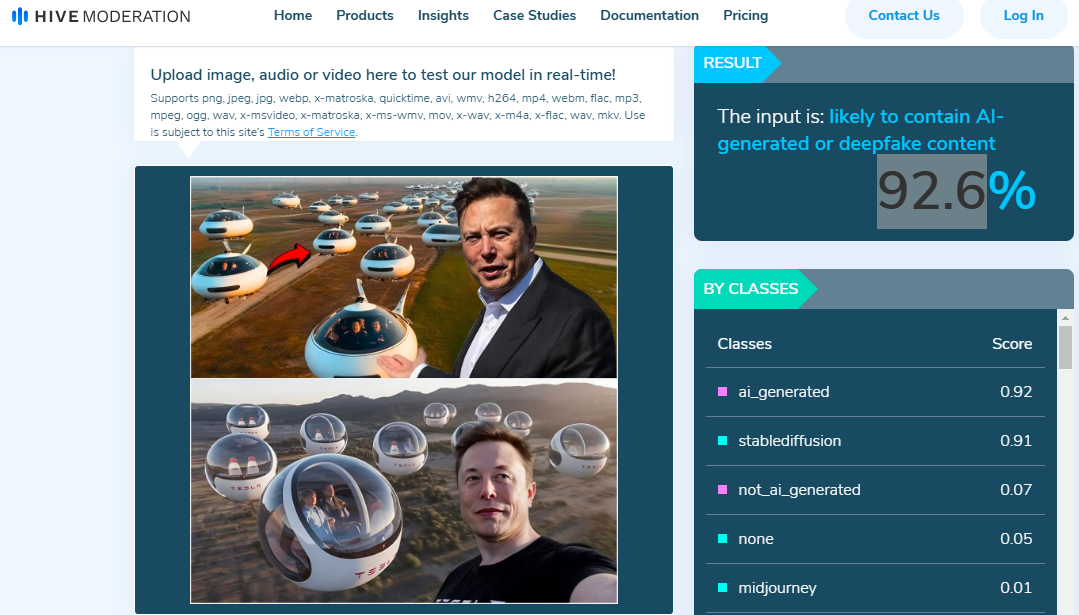Click the bottom image with glass pods
This screenshot has width=1079, height=615.
click(403, 490)
